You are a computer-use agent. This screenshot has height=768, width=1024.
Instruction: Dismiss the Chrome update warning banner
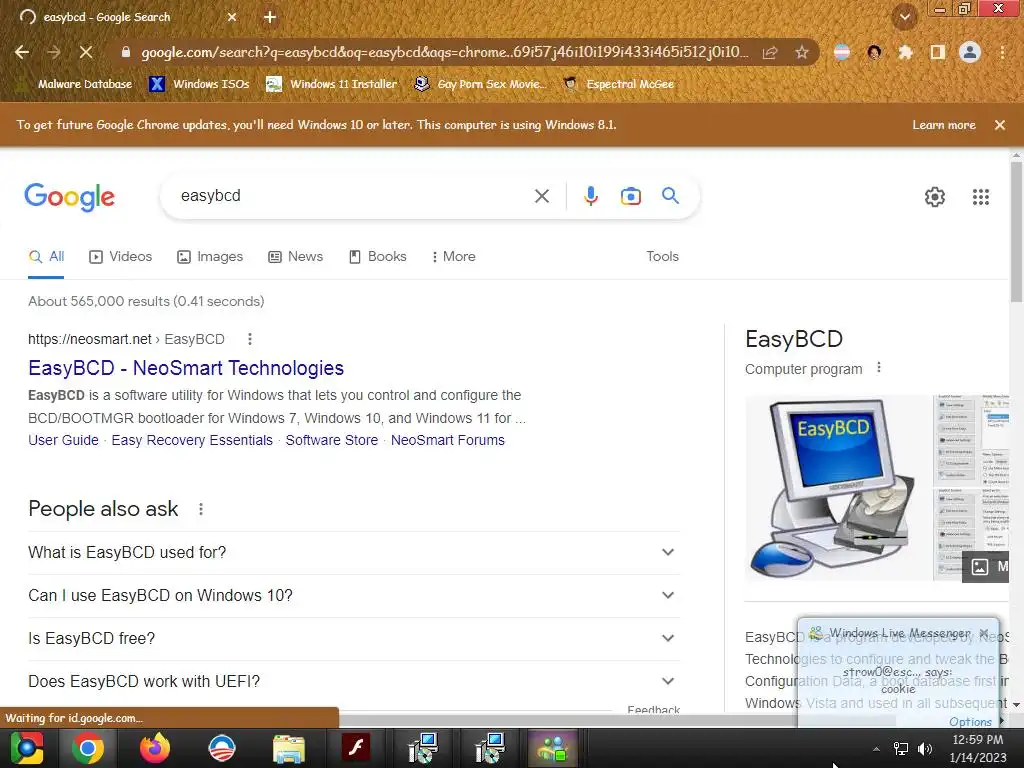(x=1000, y=125)
